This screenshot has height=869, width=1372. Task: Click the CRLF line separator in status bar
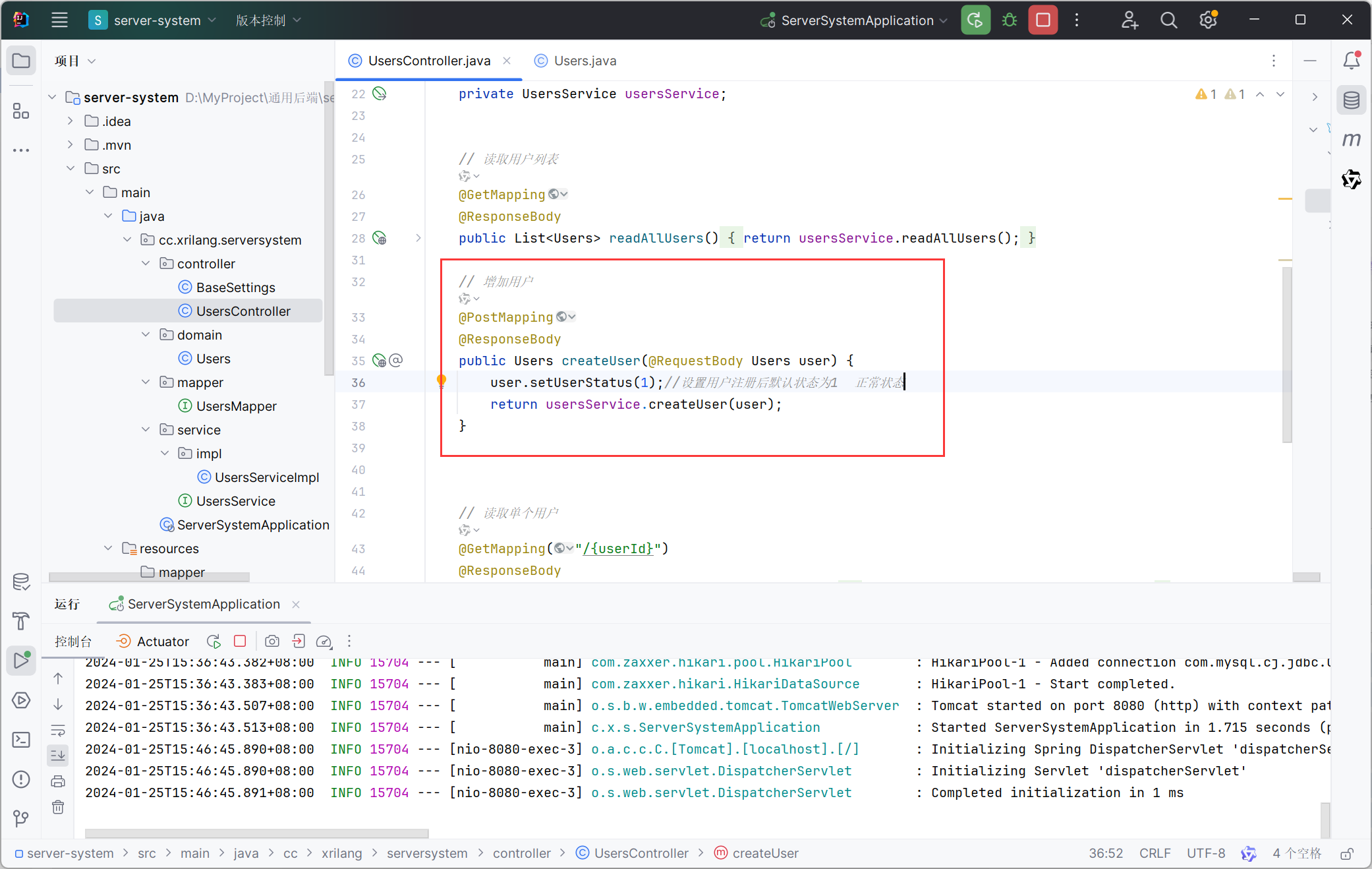click(x=1155, y=853)
